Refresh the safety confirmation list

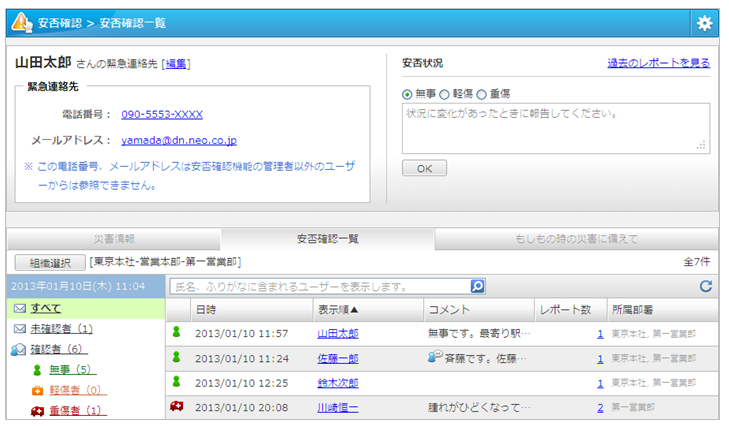705,287
